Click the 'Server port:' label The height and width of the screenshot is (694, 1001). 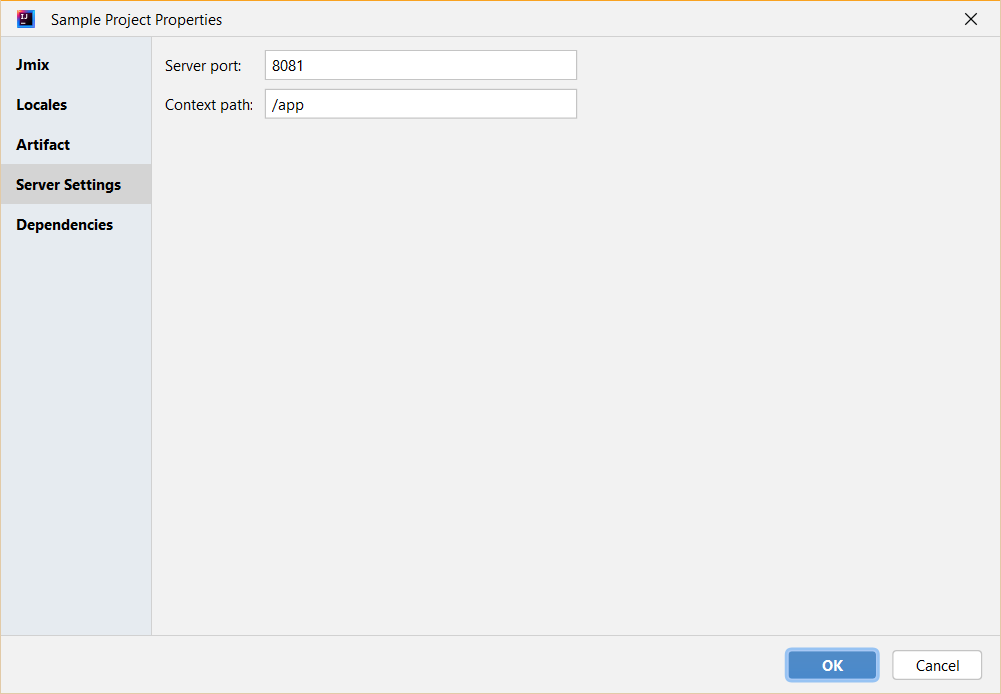pos(203,66)
